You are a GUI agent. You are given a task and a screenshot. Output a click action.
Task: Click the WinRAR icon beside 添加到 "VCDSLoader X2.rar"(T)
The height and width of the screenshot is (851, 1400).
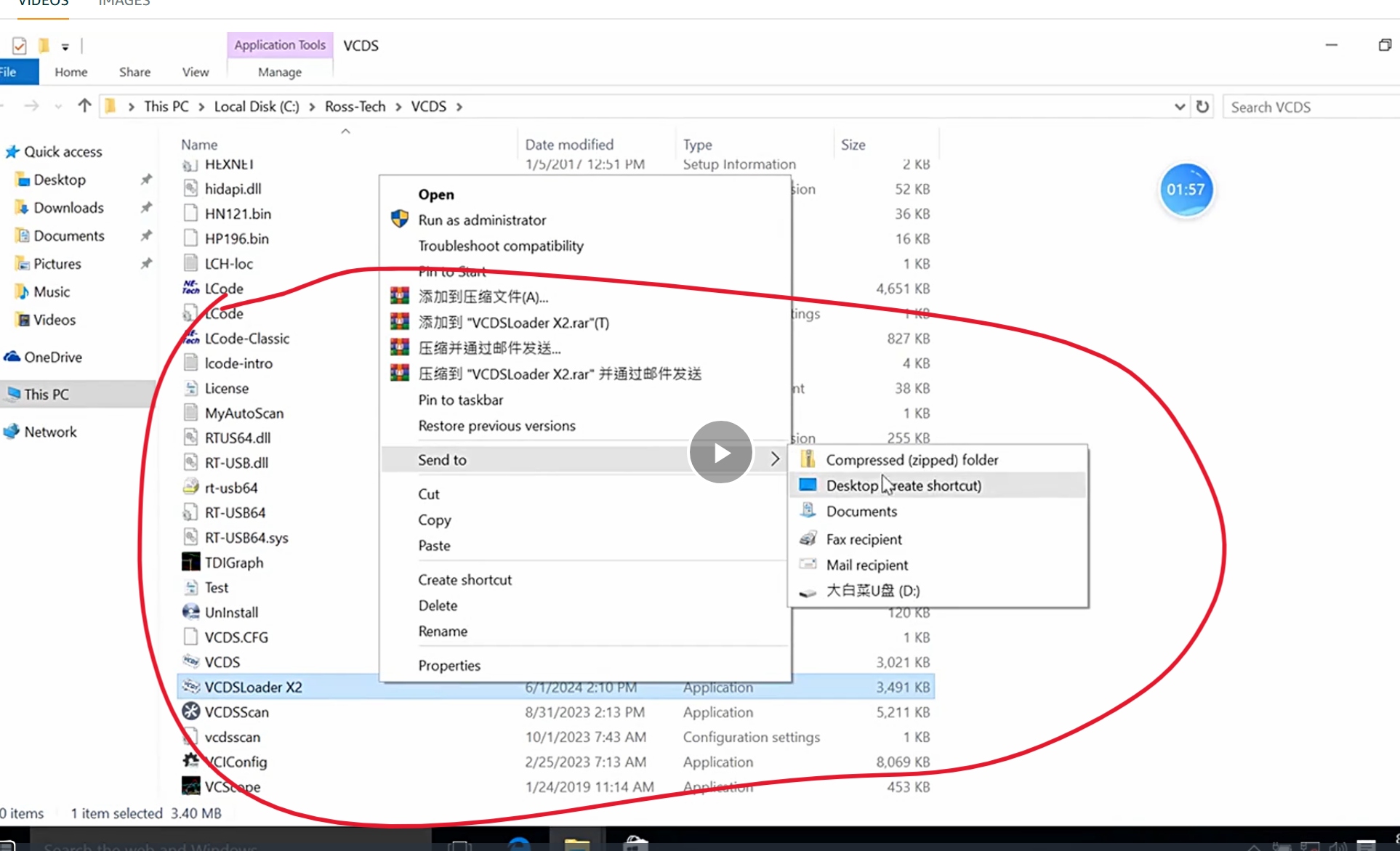pyautogui.click(x=400, y=321)
